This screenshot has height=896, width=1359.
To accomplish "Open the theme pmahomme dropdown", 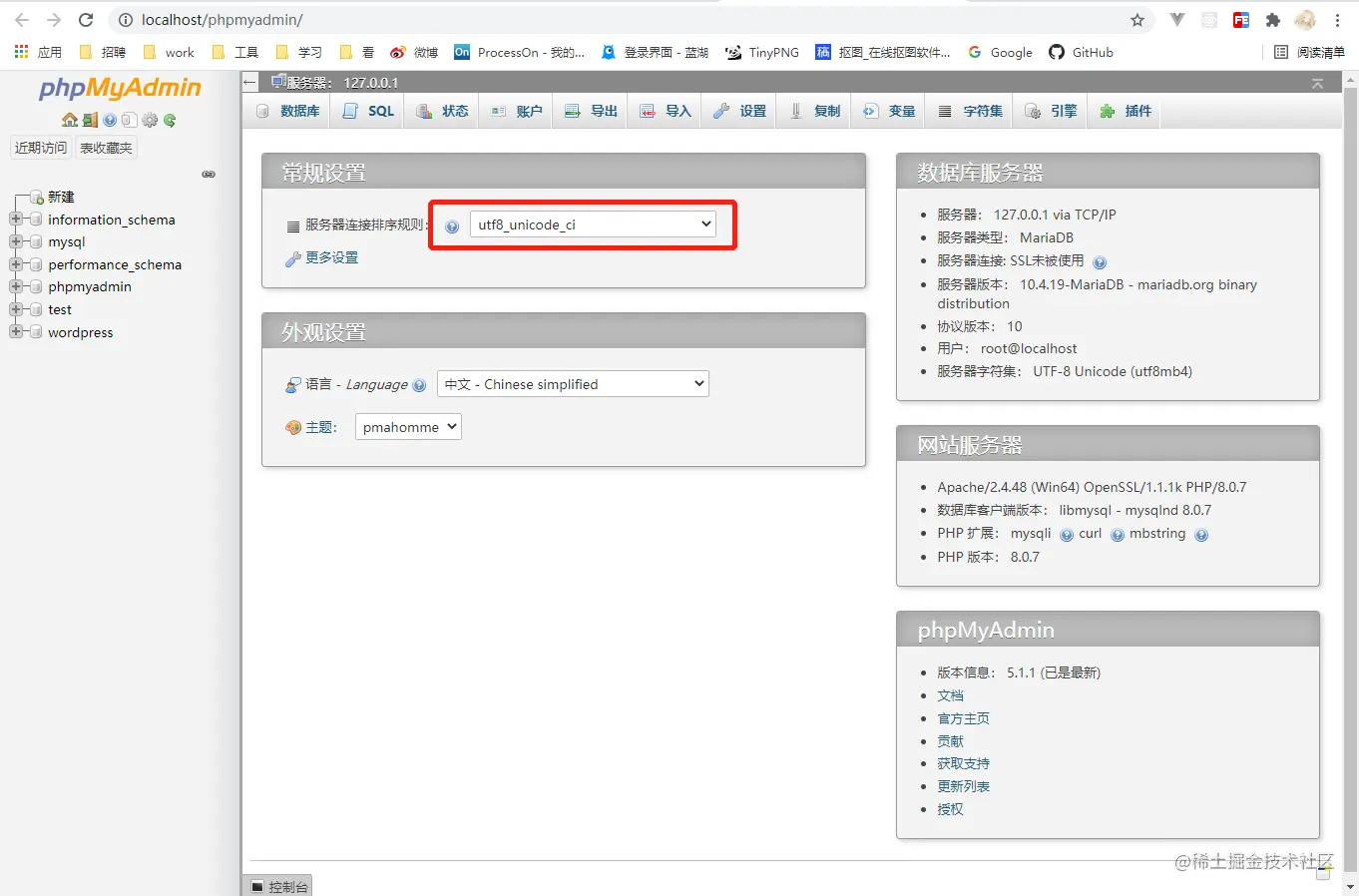I will (408, 427).
